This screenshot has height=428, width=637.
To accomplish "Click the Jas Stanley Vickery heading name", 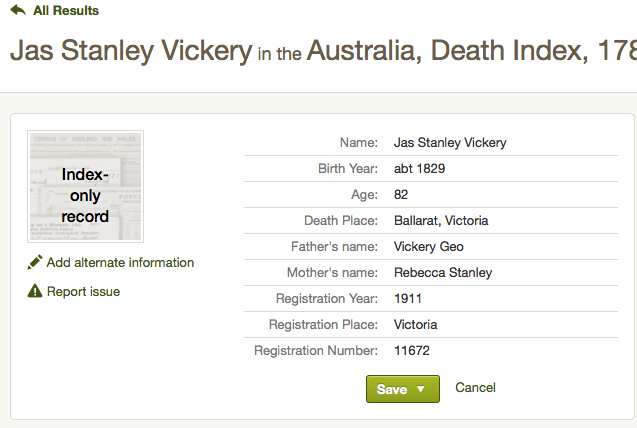I will point(130,51).
